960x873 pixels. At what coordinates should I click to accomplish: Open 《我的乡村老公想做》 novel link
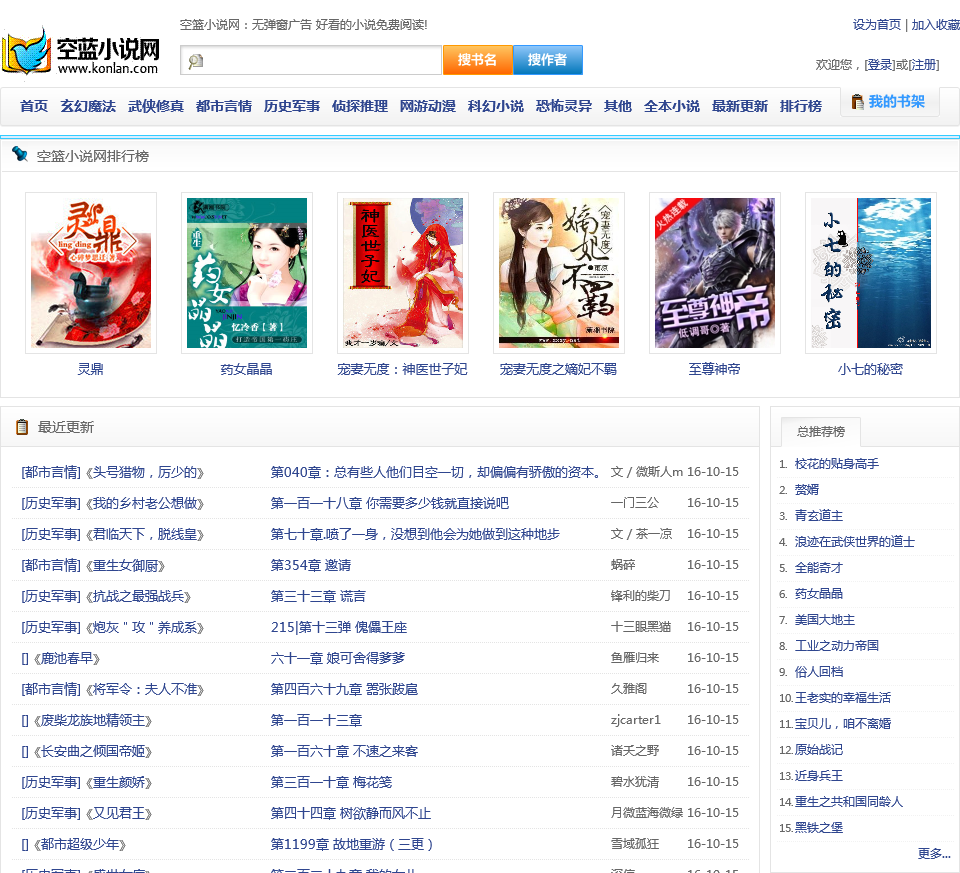pyautogui.click(x=145, y=503)
